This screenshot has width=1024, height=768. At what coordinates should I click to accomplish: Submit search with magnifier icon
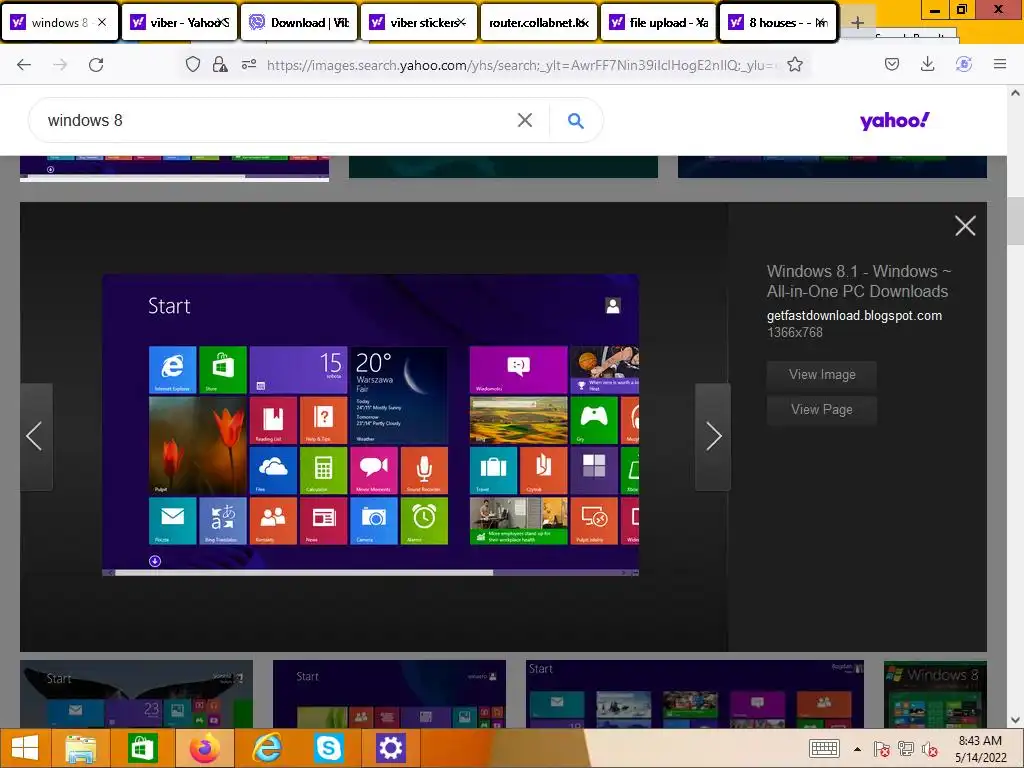(575, 120)
